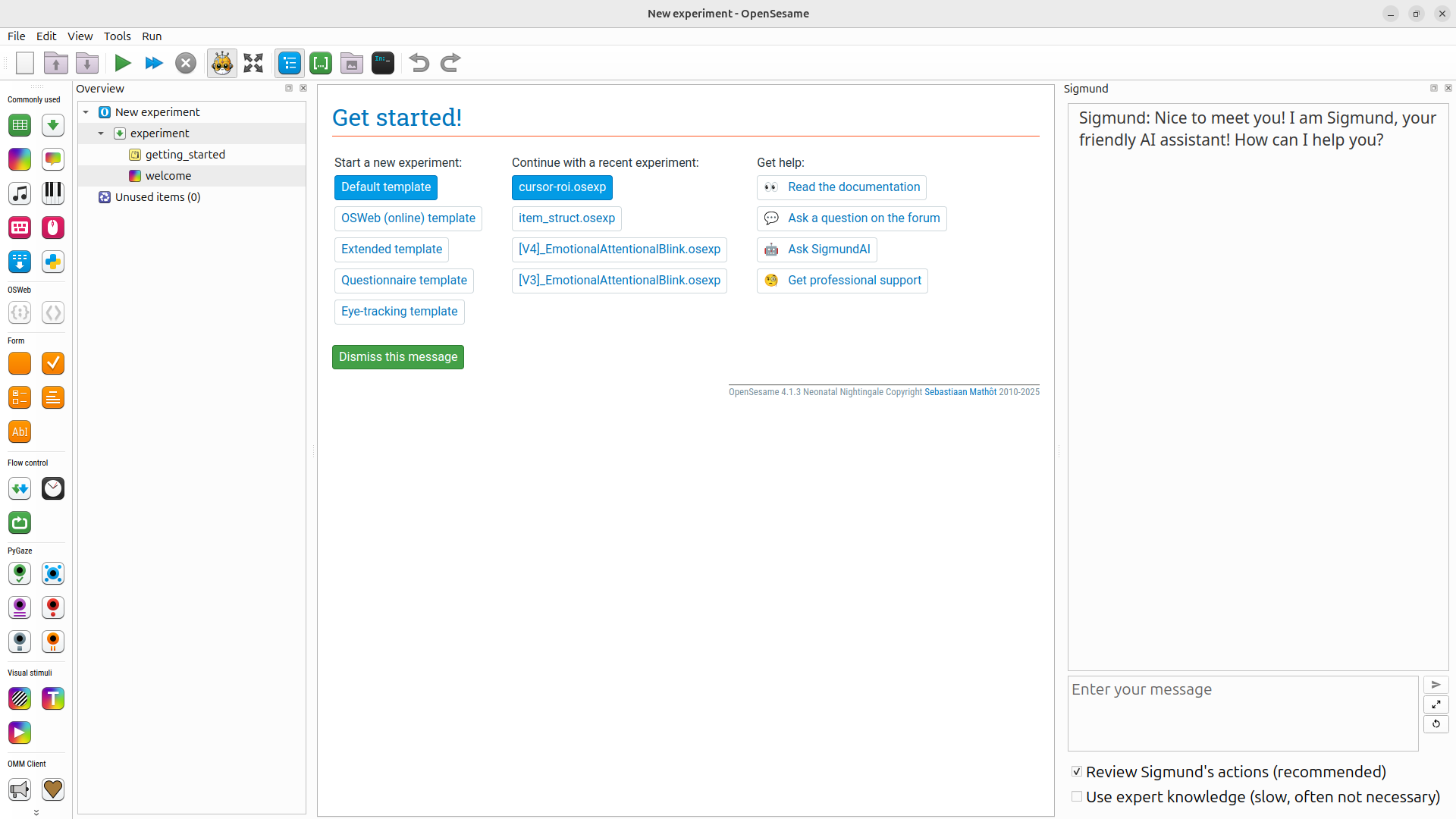Uncheck Review Sigmund's actions
1456x819 pixels.
1076,770
